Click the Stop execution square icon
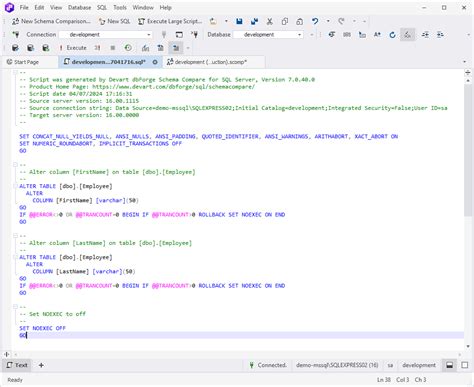The width and height of the screenshot is (474, 387). [113, 48]
